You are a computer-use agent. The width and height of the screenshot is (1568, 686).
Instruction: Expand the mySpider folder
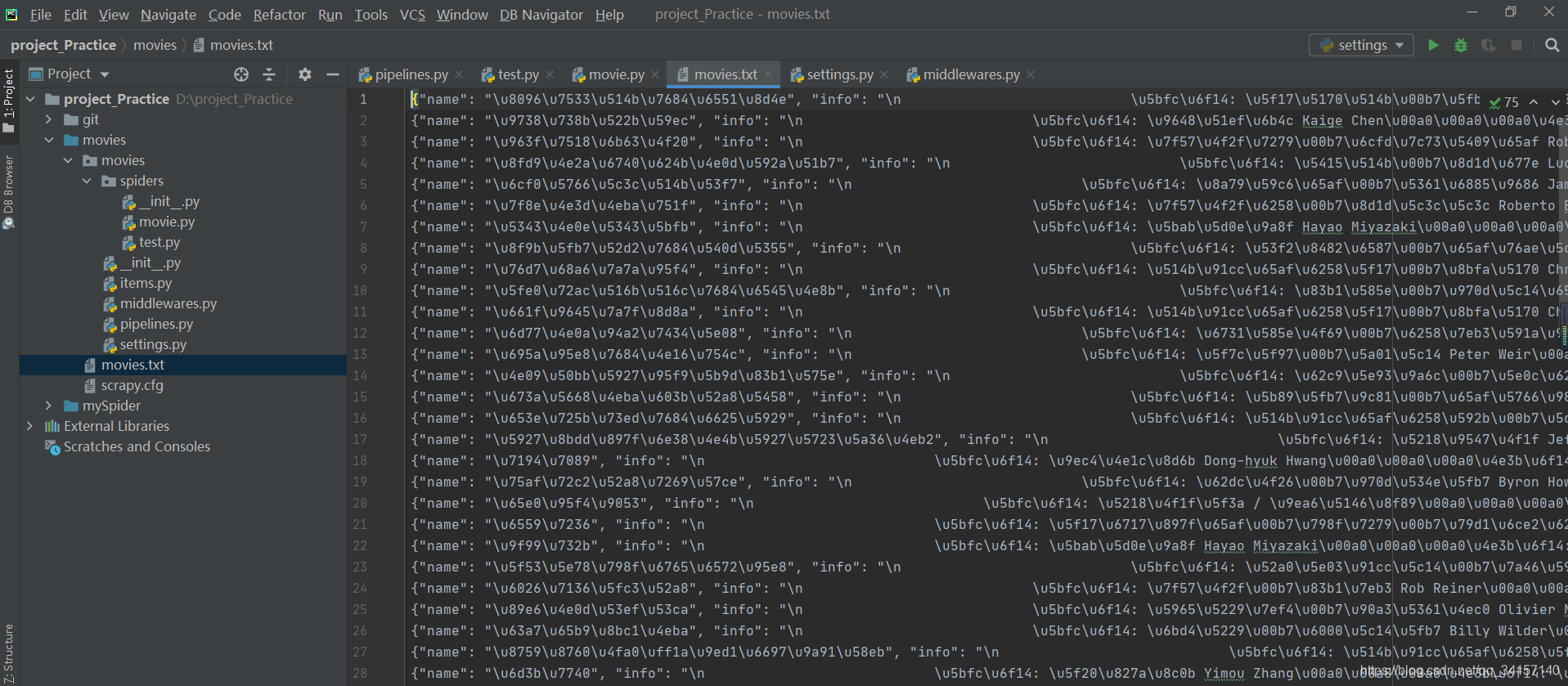50,406
